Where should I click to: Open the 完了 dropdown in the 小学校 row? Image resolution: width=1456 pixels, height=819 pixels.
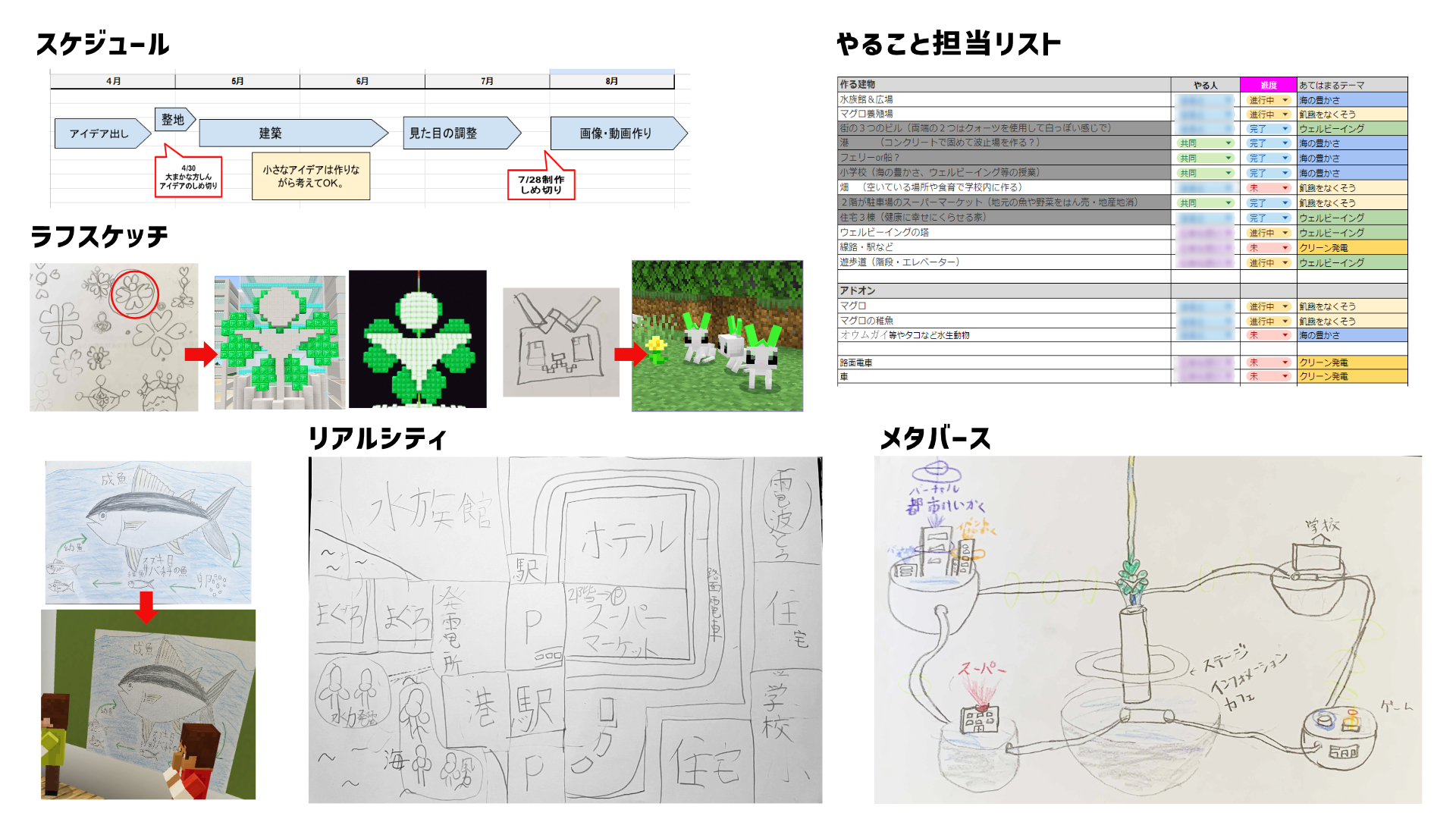click(1269, 173)
